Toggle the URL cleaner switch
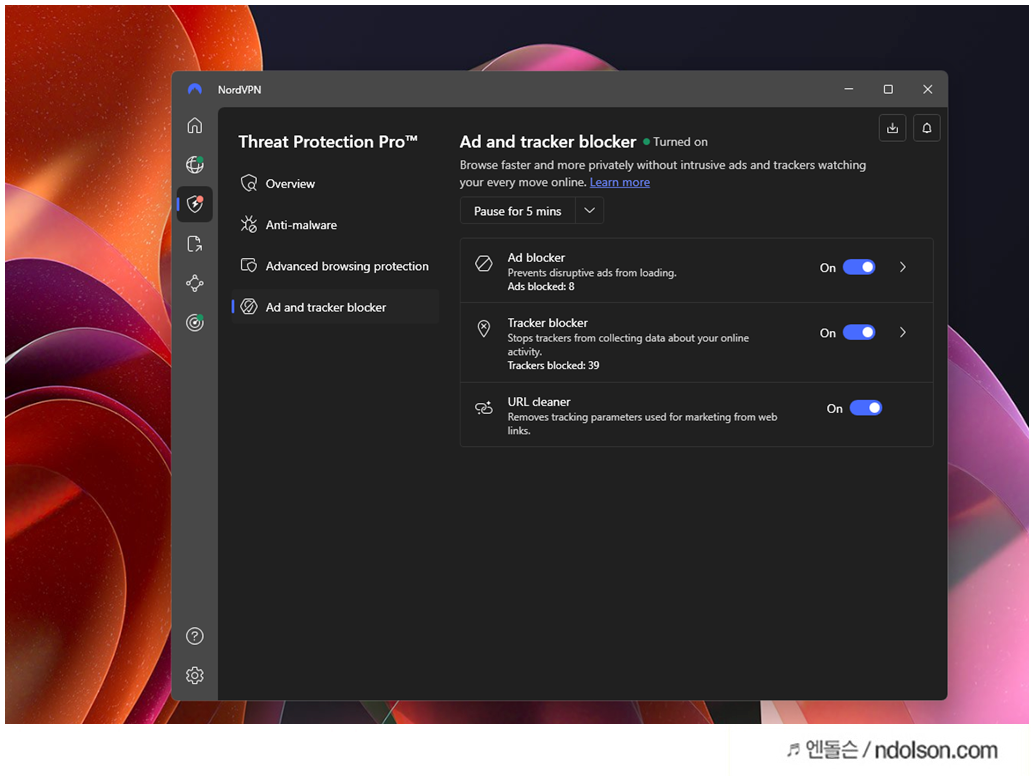This screenshot has height=776, width=1034. pyautogui.click(x=865, y=408)
